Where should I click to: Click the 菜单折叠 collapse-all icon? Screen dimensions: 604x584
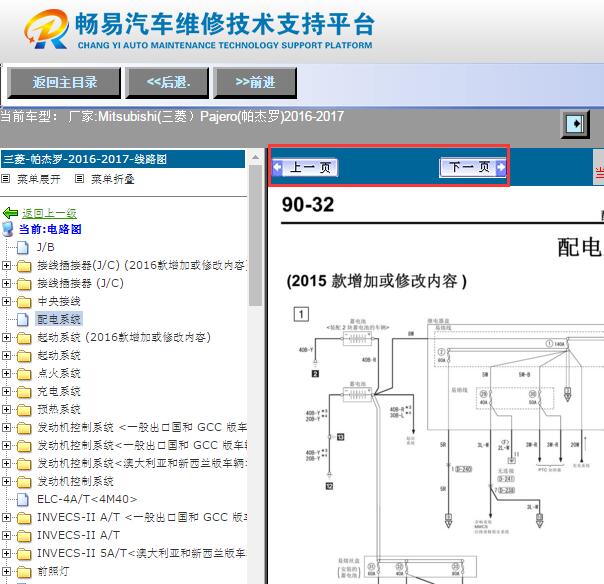coord(79,178)
